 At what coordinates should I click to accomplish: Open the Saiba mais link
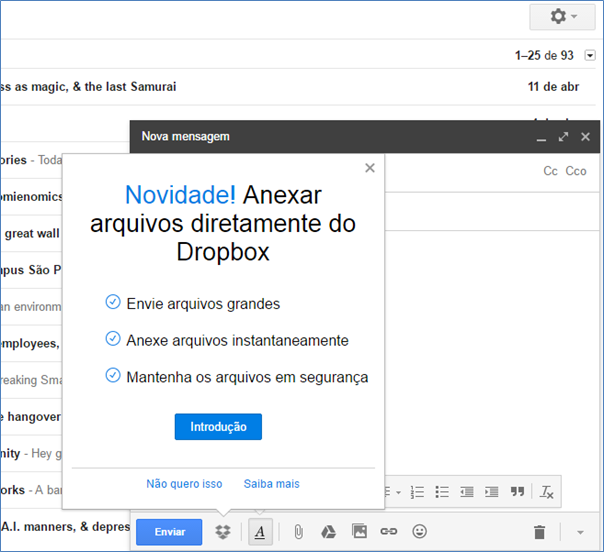(272, 484)
